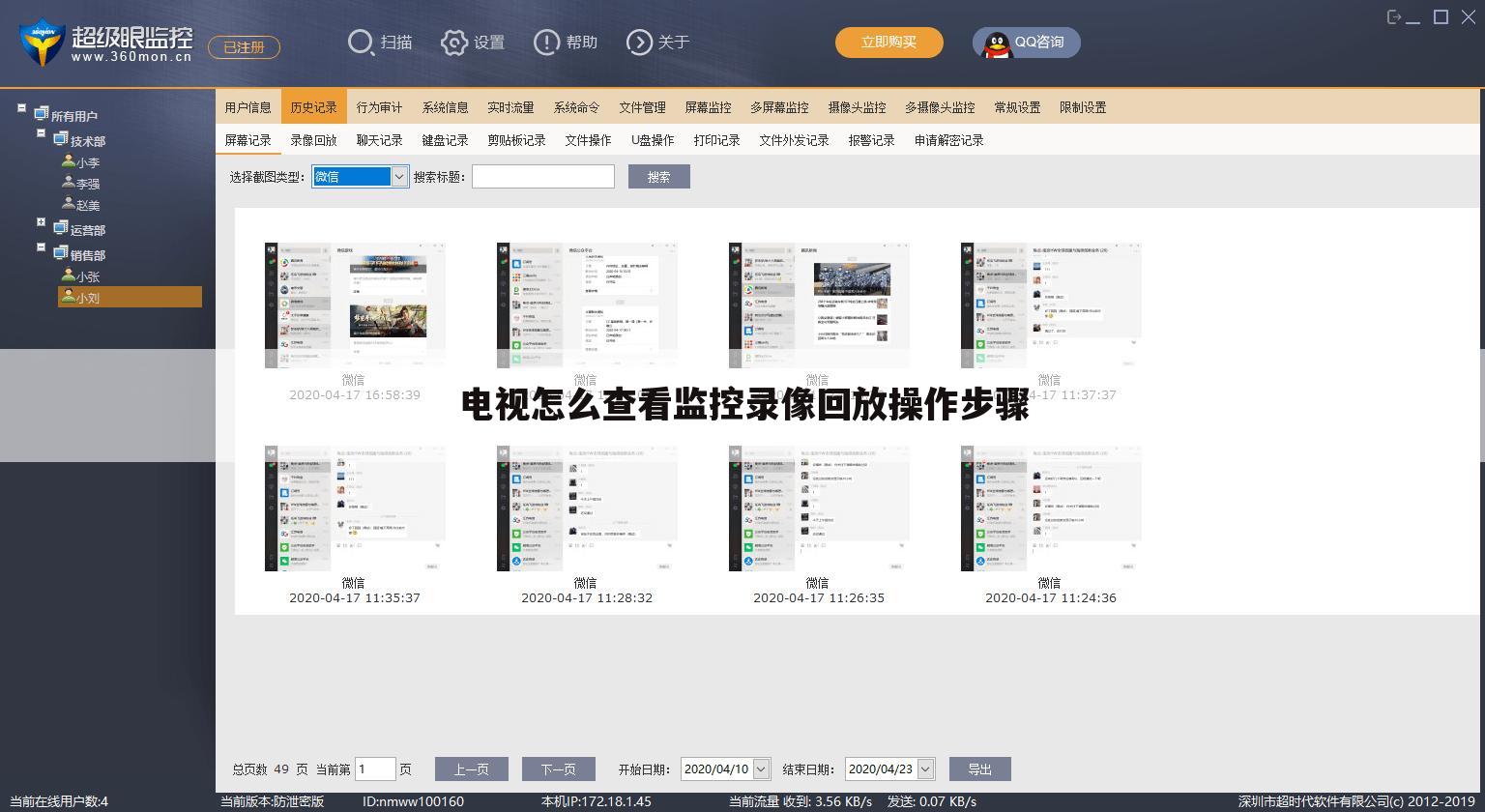
Task: Switch to 系统命令 tab
Action: [577, 107]
